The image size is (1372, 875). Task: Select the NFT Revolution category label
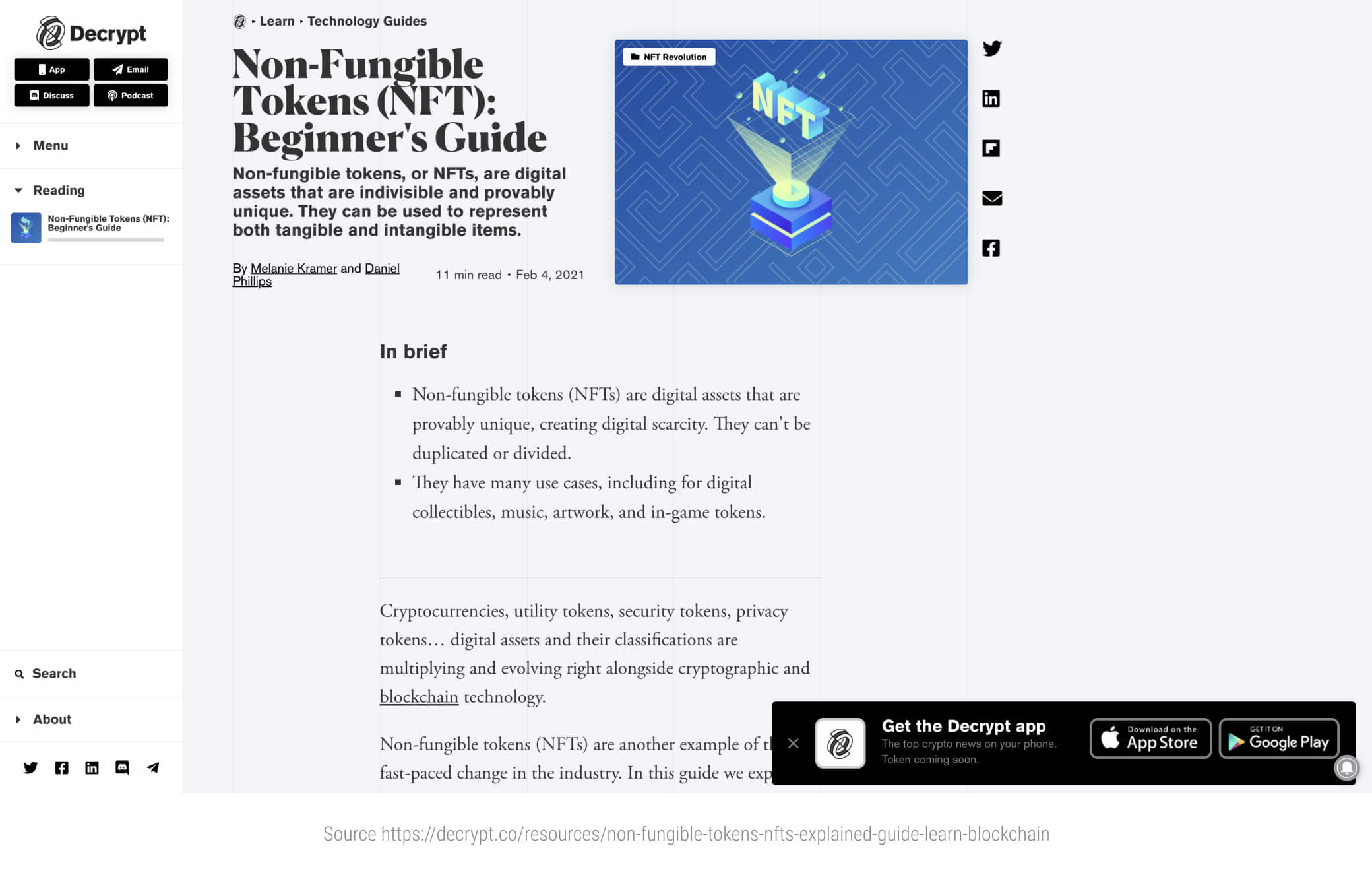click(668, 57)
